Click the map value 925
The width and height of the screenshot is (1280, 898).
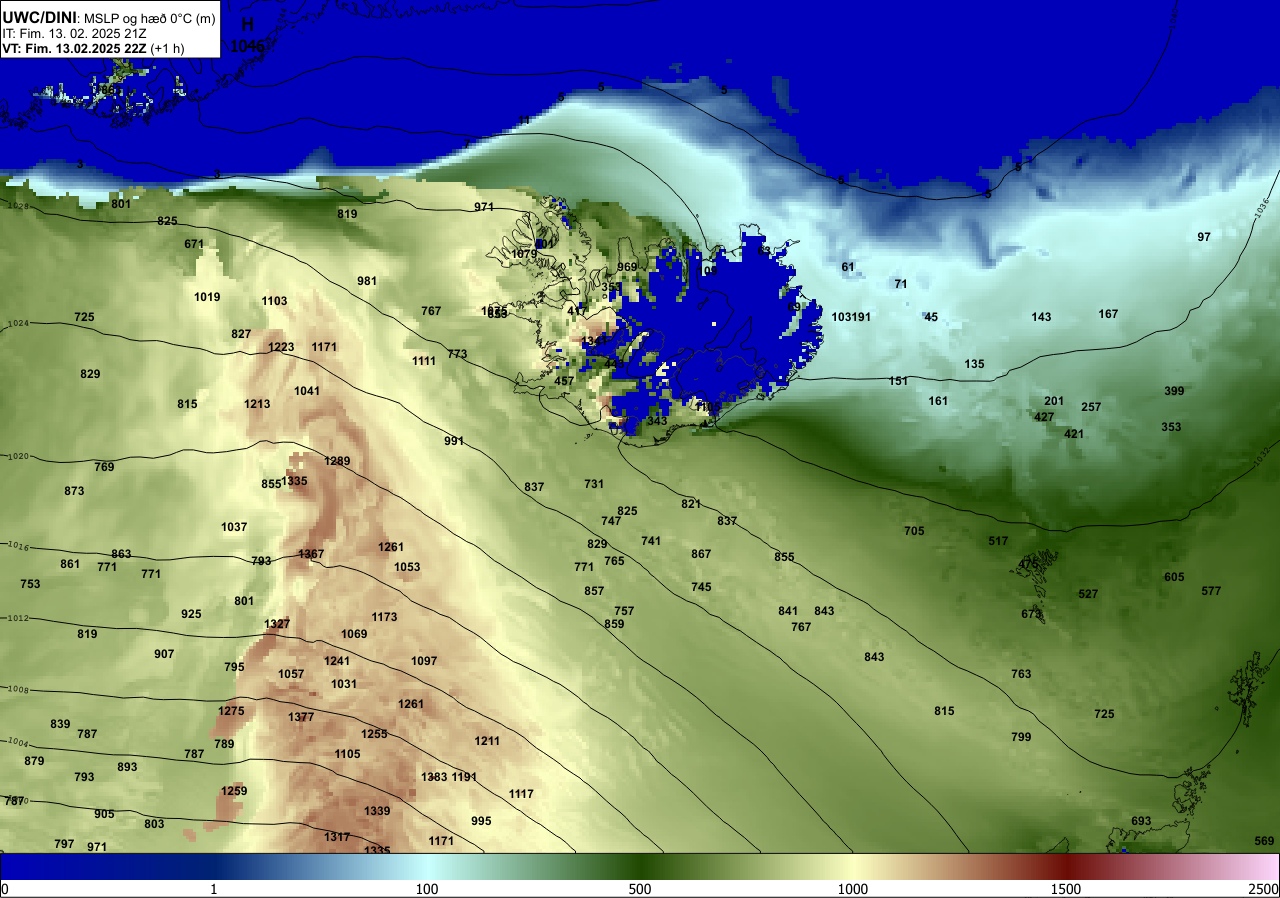tap(191, 614)
